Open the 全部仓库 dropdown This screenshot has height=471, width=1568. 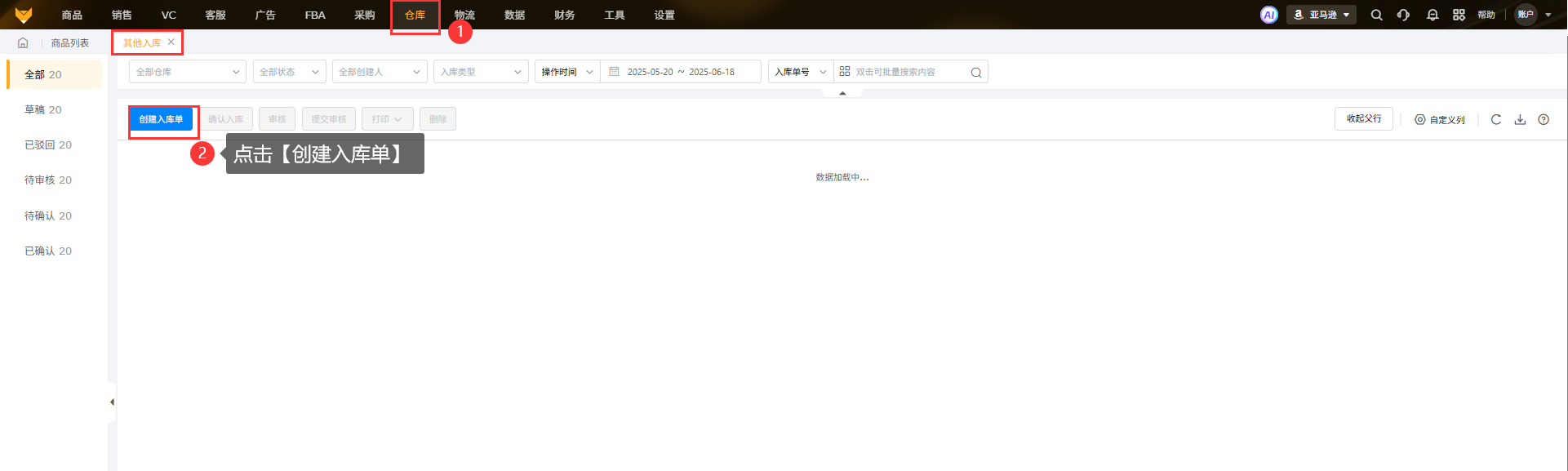(188, 72)
